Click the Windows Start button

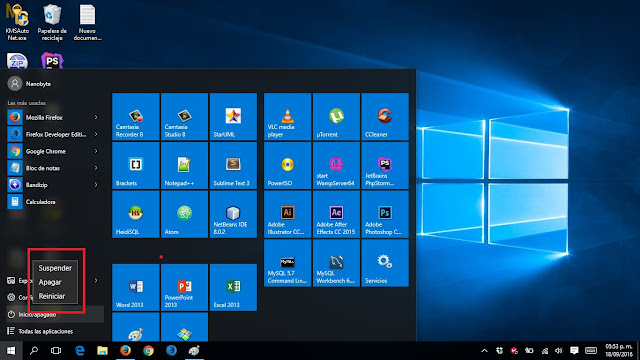pos(11,351)
